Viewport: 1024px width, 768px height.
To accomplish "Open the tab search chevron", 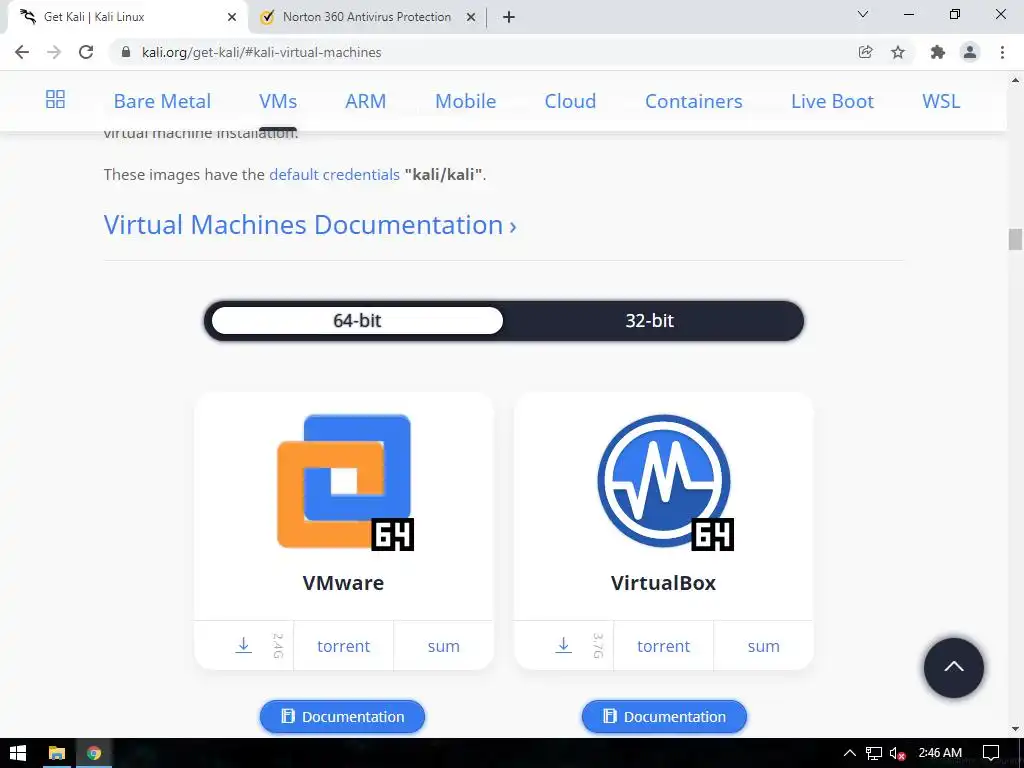I will click(x=863, y=14).
